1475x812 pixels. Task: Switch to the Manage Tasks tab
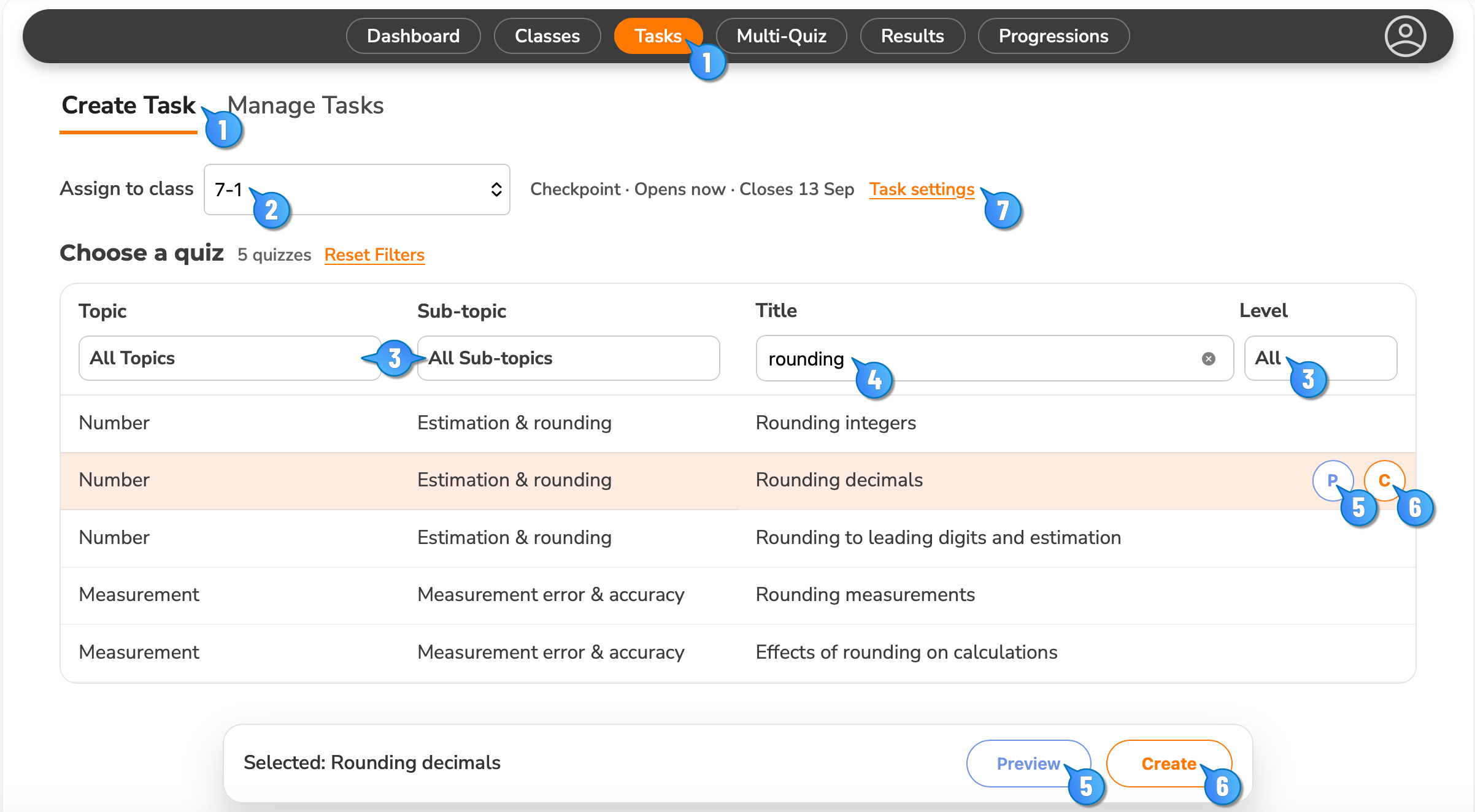point(306,105)
